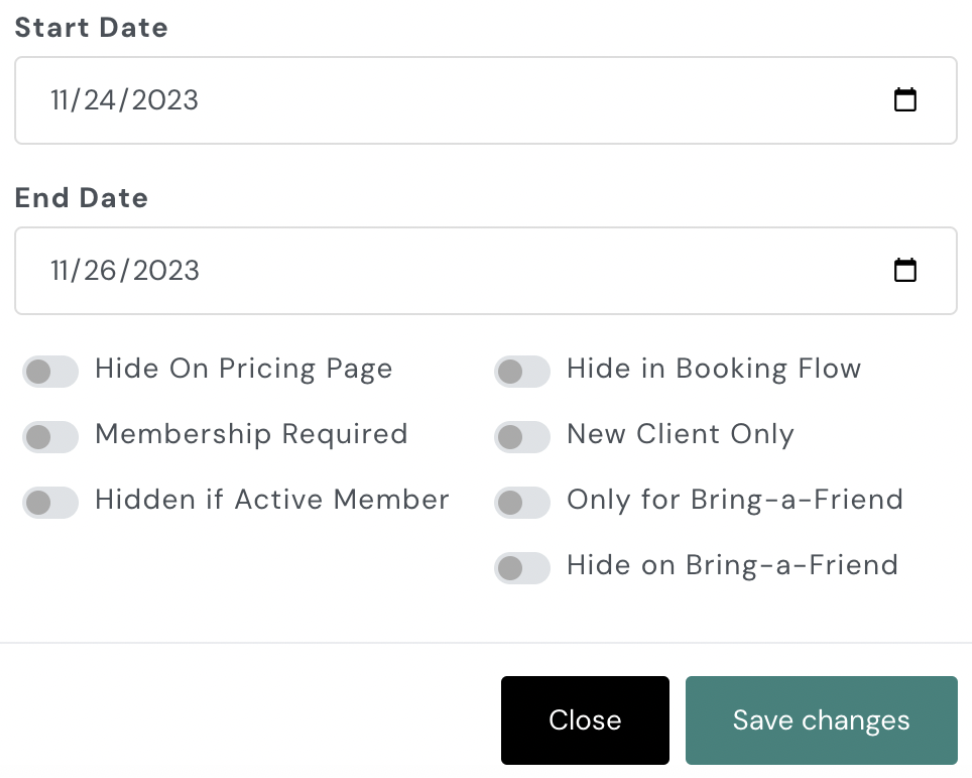This screenshot has height=778, width=972.
Task: Click the Start Date input field
Action: coord(450,100)
